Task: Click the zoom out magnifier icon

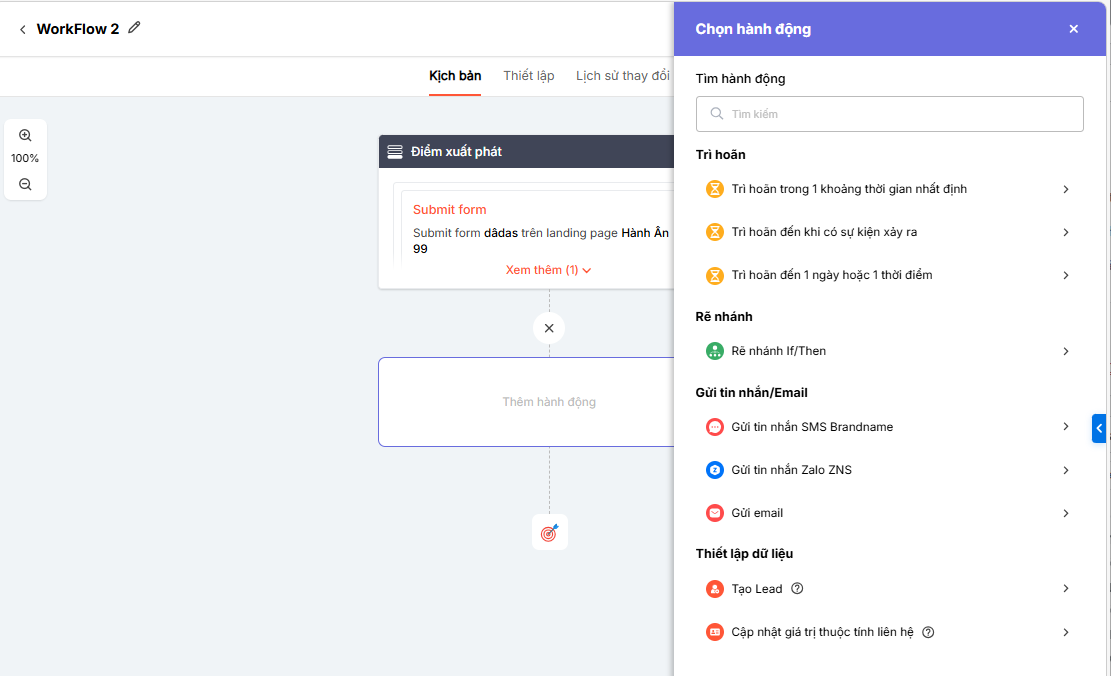Action: pos(26,184)
